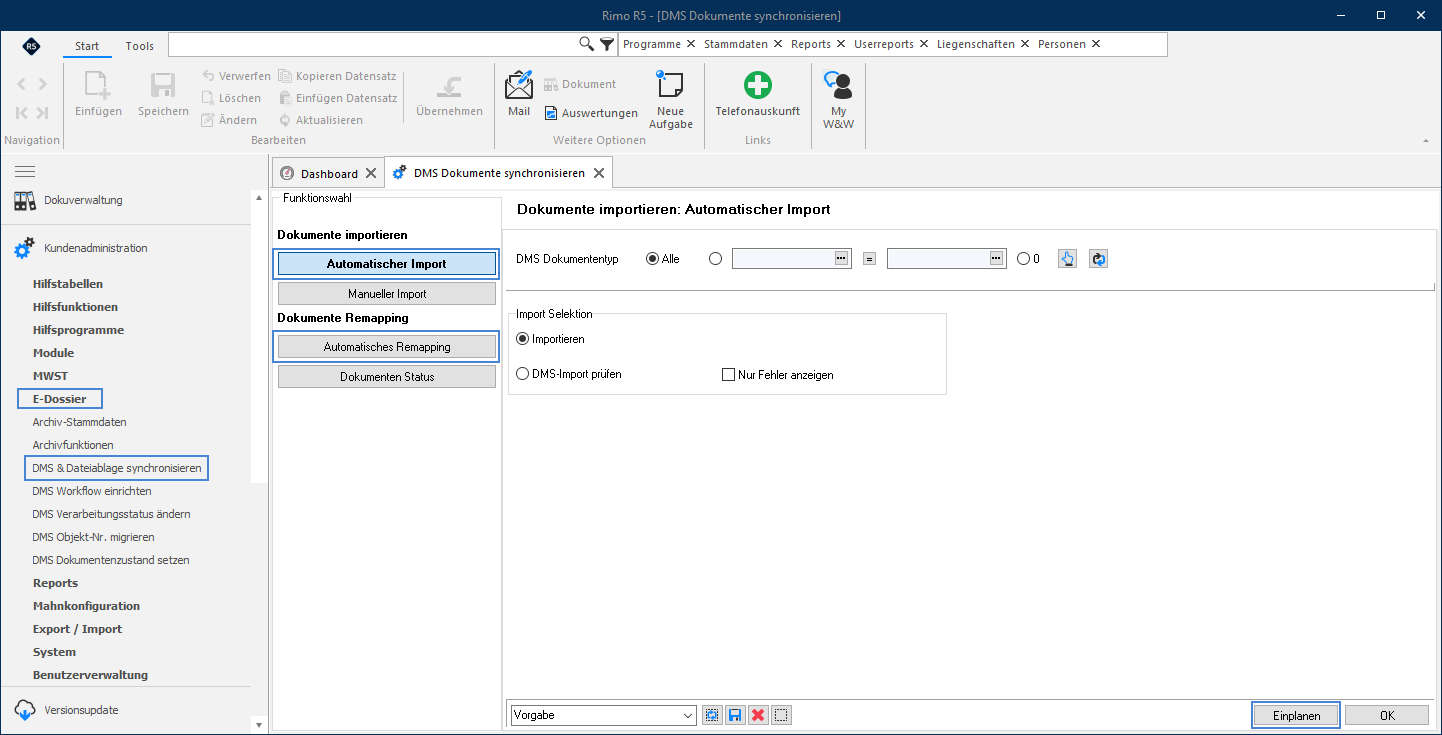This screenshot has width=1442, height=735.
Task: Click Verwerfen in the ribbon
Action: pyautogui.click(x=236, y=76)
